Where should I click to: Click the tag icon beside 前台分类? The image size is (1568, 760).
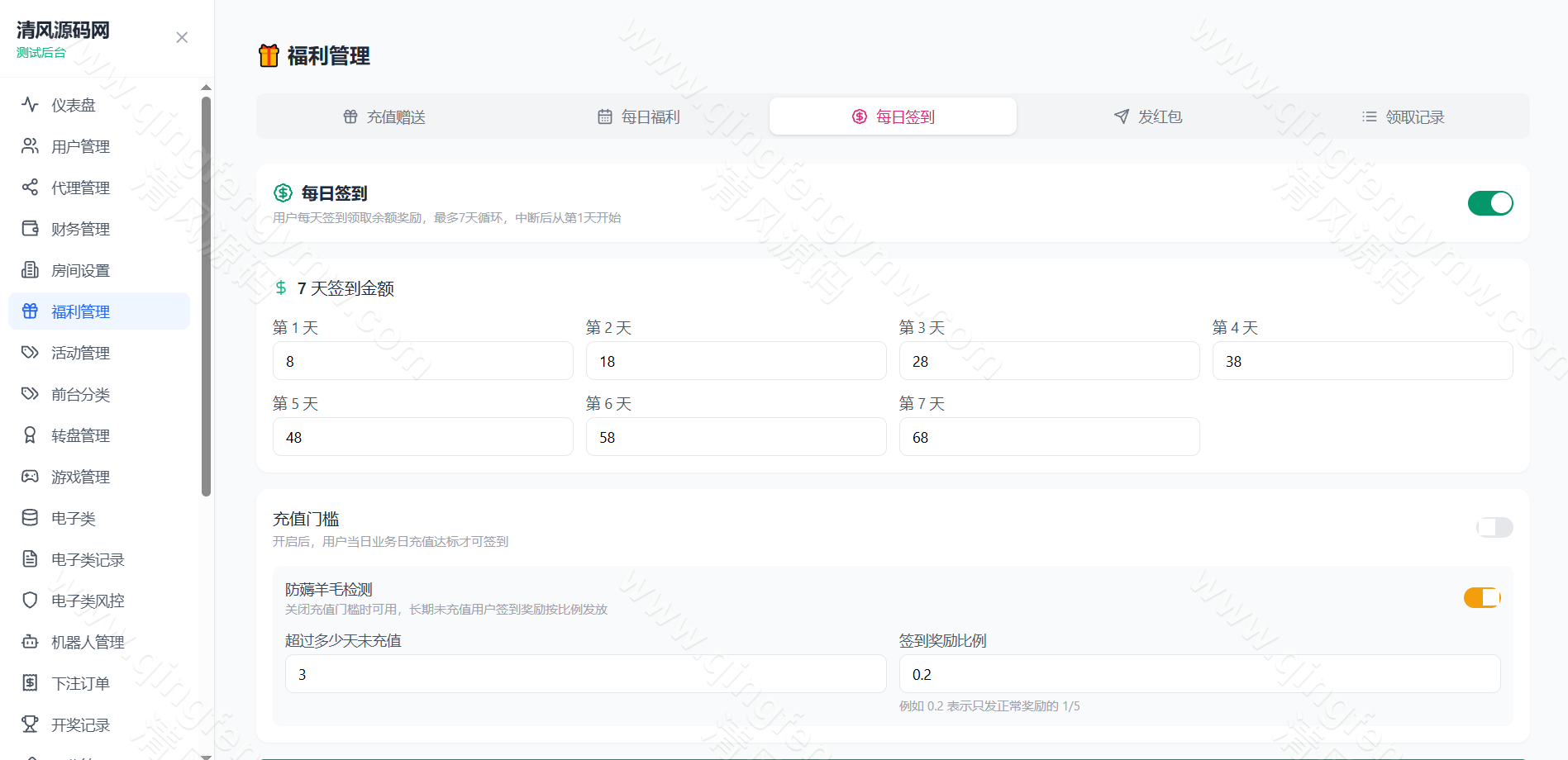[30, 394]
